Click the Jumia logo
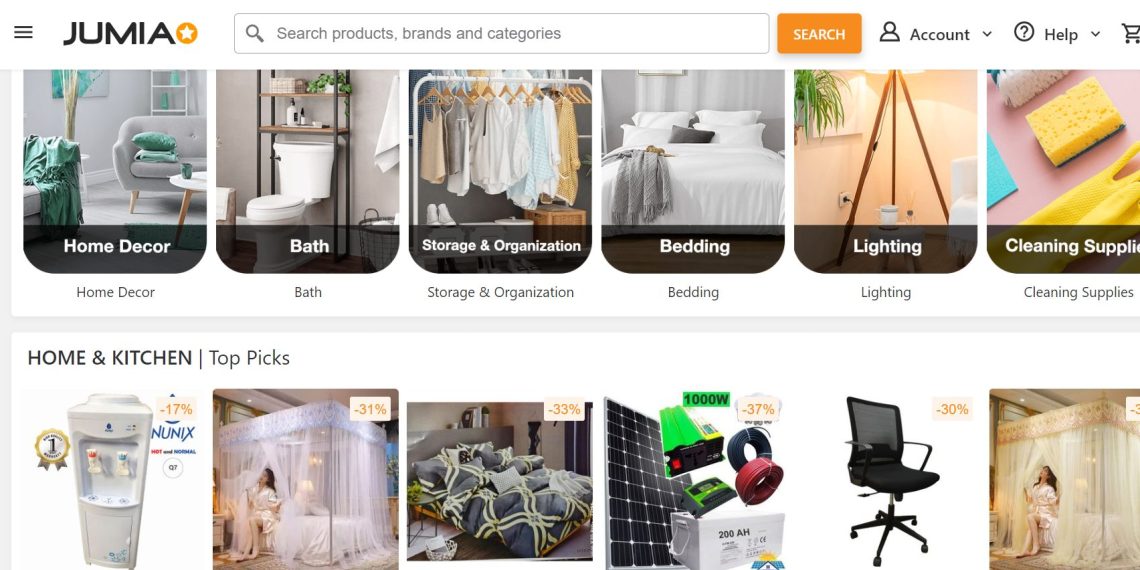 pyautogui.click(x=131, y=33)
